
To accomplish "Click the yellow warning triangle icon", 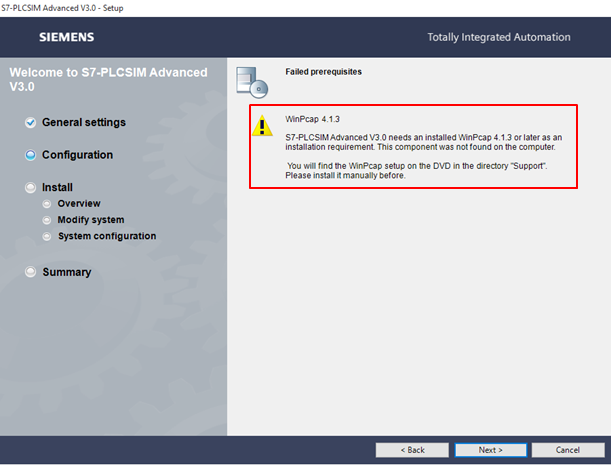I will pos(262,125).
